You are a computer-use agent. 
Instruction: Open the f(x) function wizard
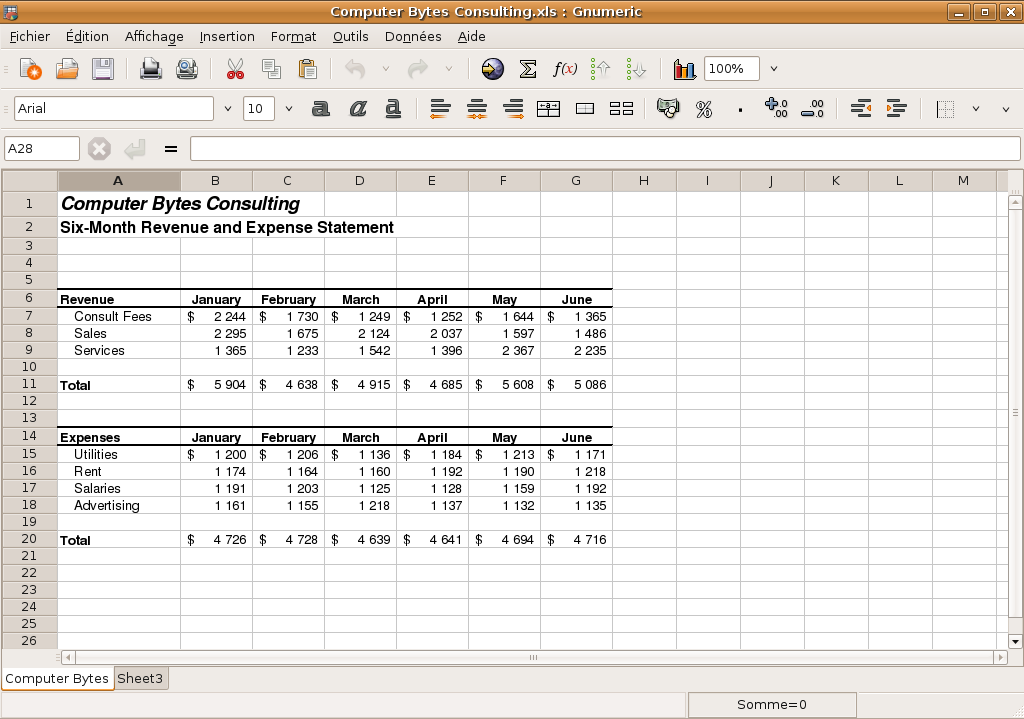click(564, 69)
